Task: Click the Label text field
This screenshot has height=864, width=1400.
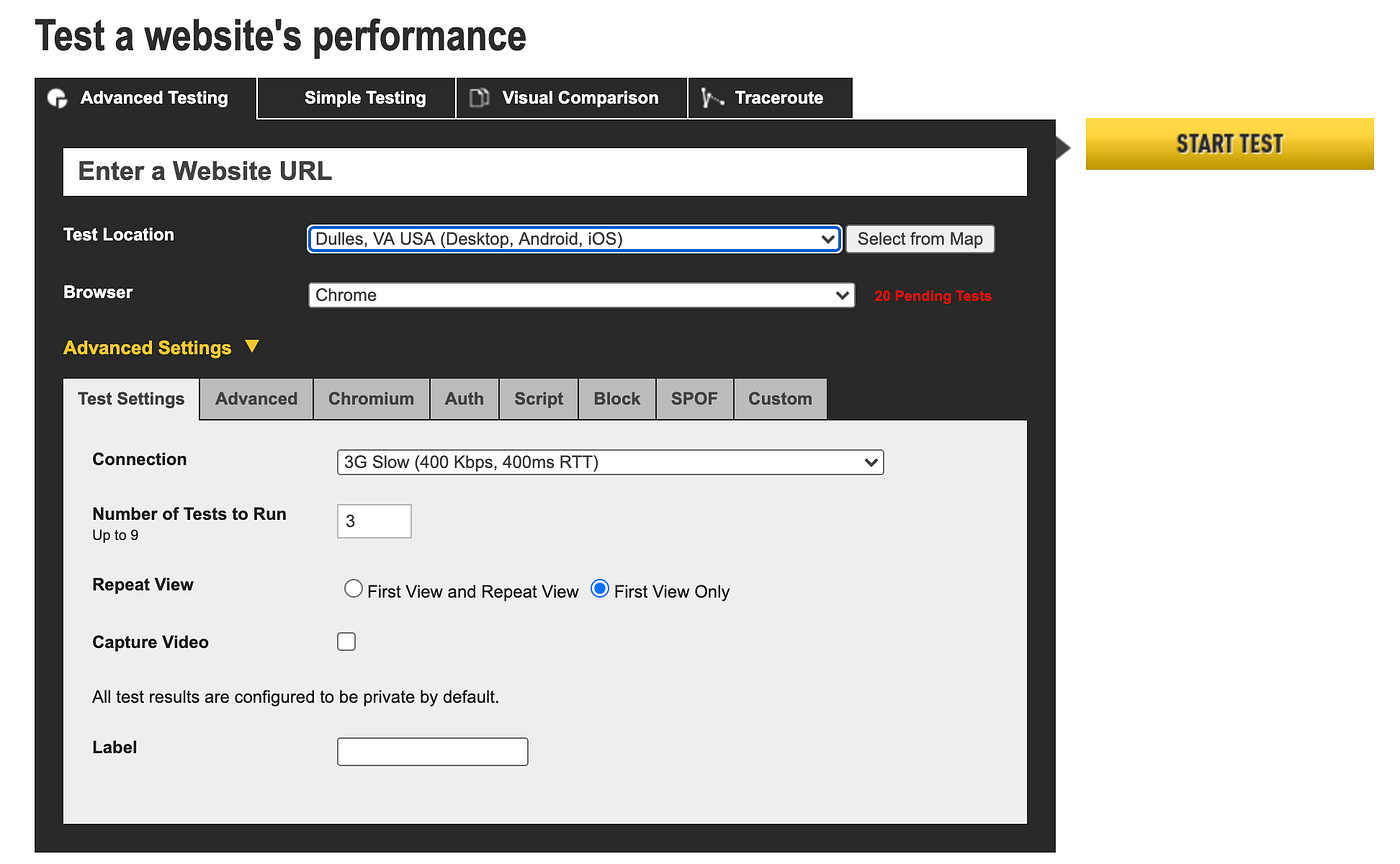Action: point(432,751)
